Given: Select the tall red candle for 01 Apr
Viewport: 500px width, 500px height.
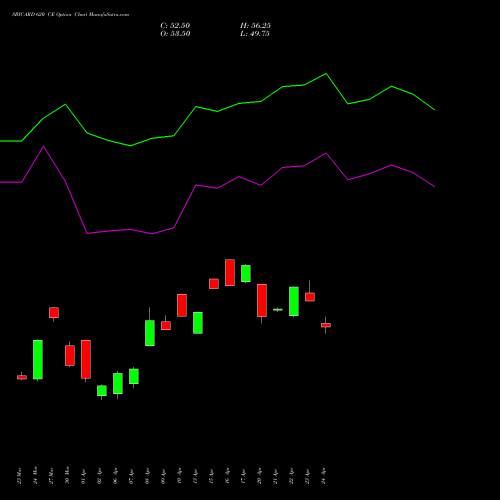Looking at the screenshot, I should 86,359.
